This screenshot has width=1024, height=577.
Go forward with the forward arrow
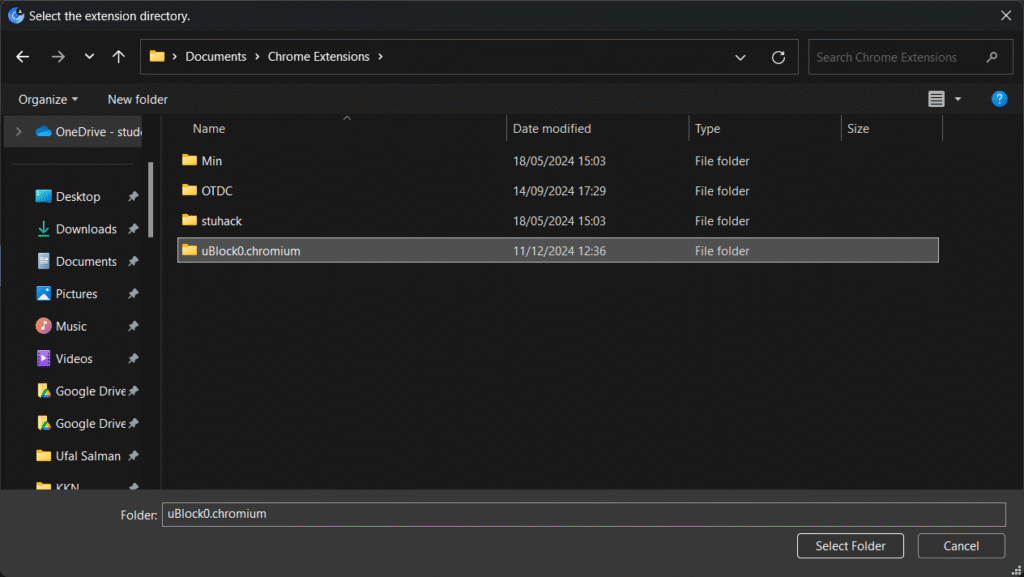(58, 57)
